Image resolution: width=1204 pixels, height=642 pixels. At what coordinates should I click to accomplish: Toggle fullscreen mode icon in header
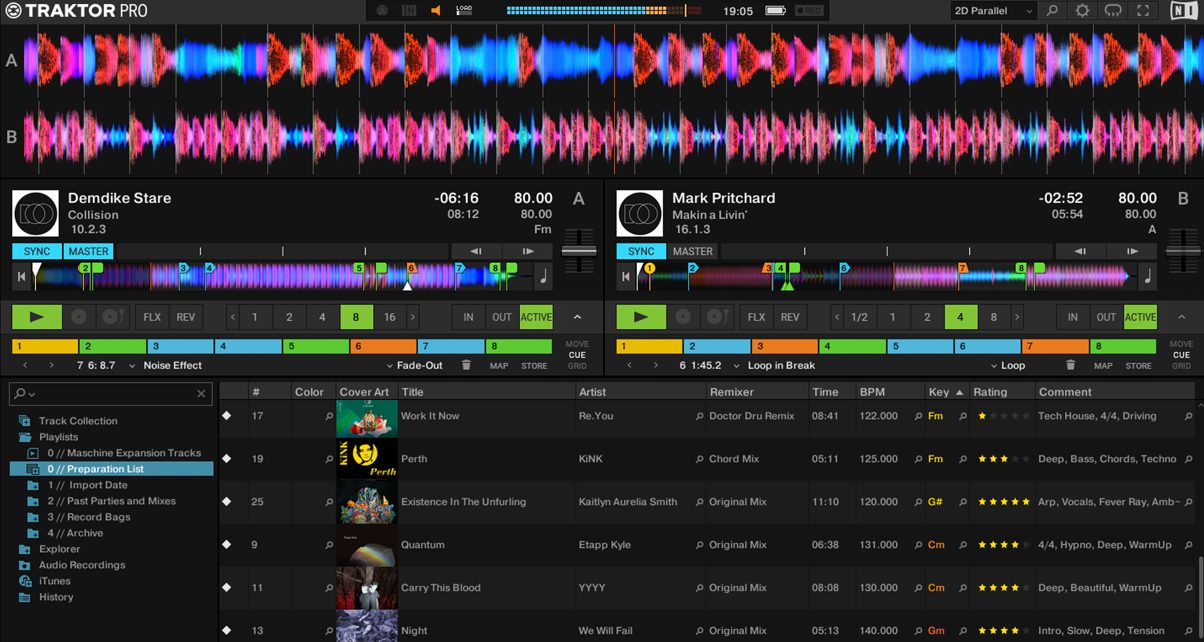[1143, 11]
